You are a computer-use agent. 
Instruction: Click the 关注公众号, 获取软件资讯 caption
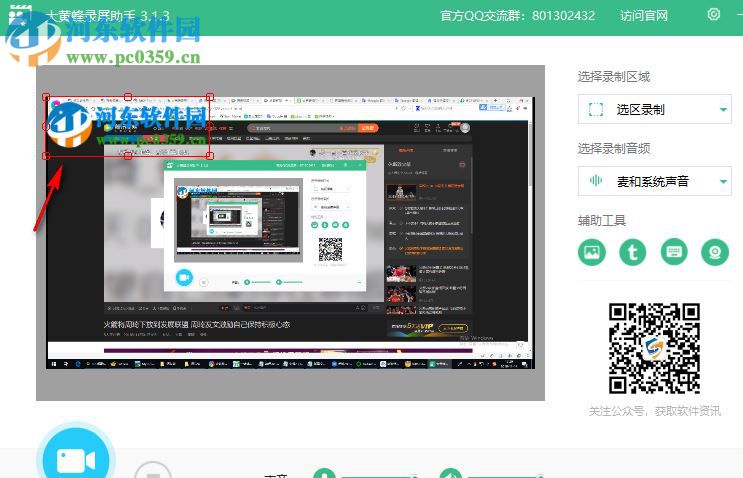tap(654, 411)
